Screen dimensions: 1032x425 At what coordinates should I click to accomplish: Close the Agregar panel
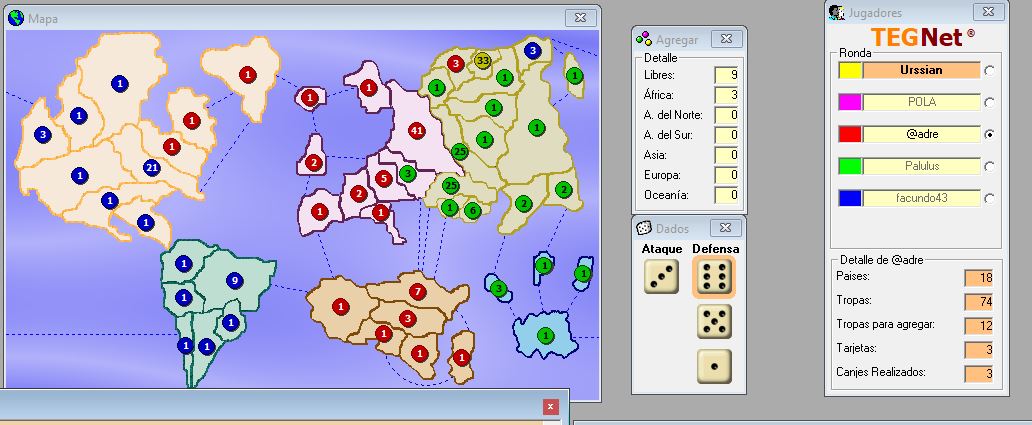726,39
